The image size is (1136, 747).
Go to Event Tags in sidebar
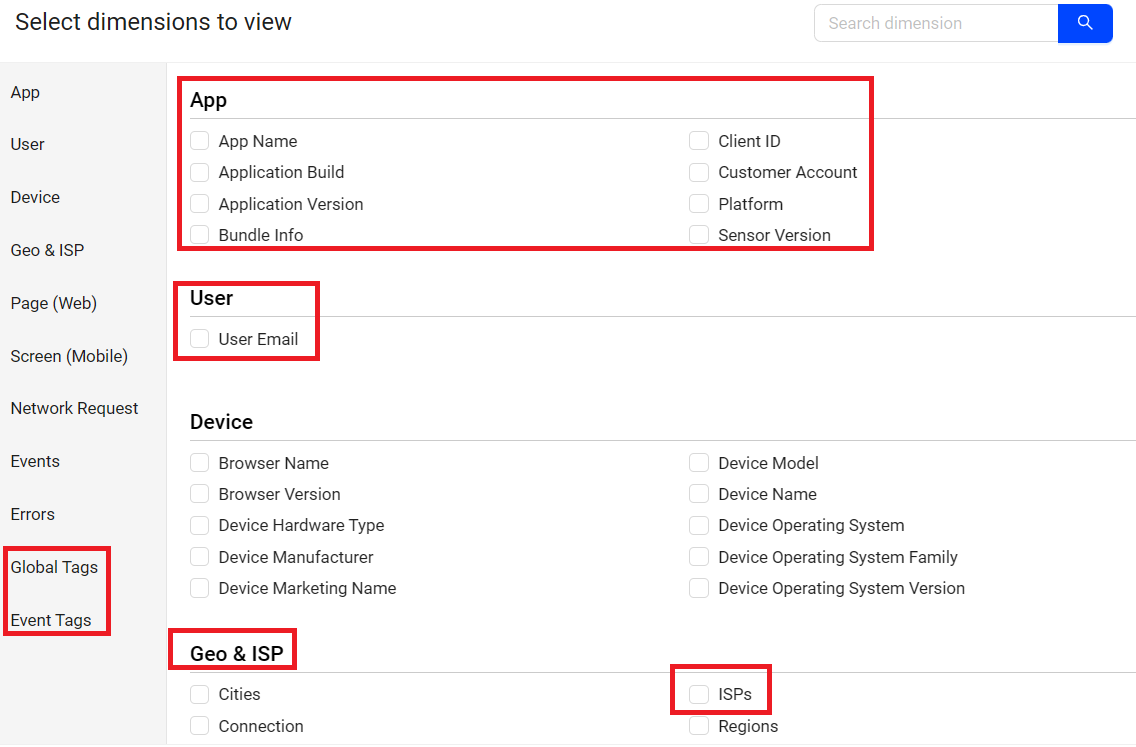pos(51,620)
